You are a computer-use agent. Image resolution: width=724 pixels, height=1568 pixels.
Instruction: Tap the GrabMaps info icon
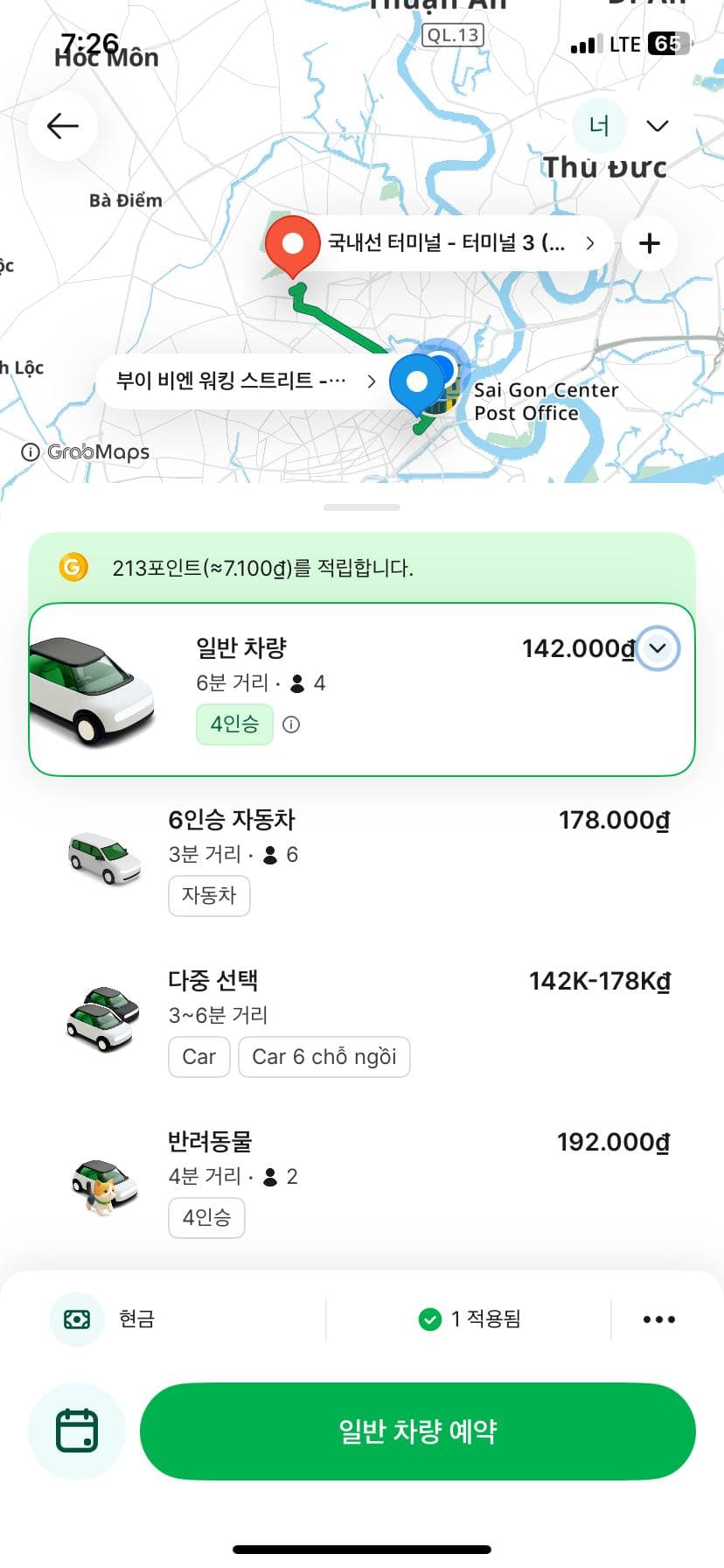(31, 452)
